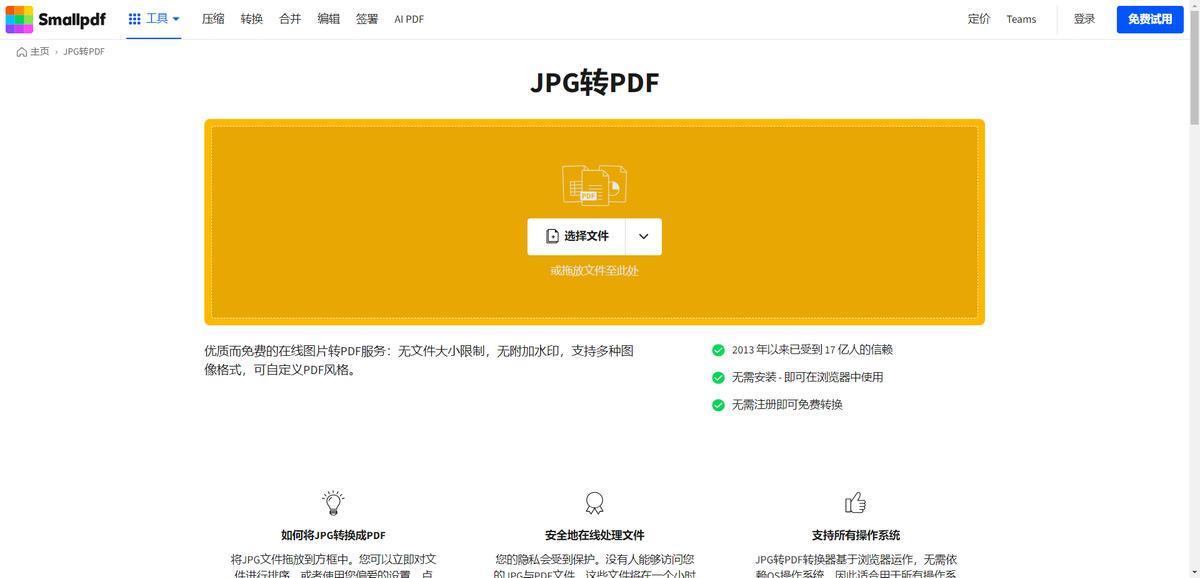
Task: View the 定价 pricing page
Action: pyautogui.click(x=979, y=19)
